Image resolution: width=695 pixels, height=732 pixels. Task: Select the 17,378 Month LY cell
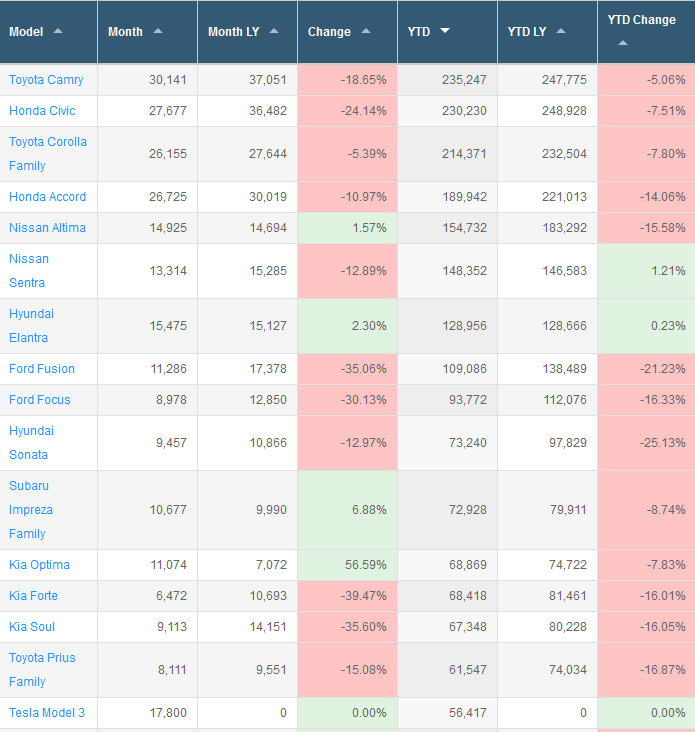tap(247, 369)
